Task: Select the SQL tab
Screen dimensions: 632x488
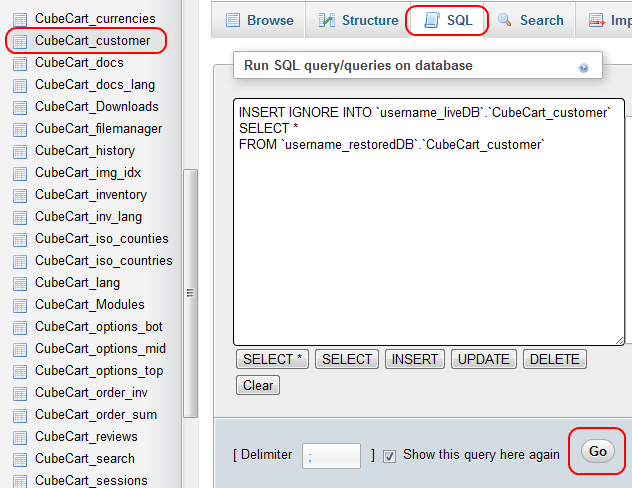Action: [447, 20]
